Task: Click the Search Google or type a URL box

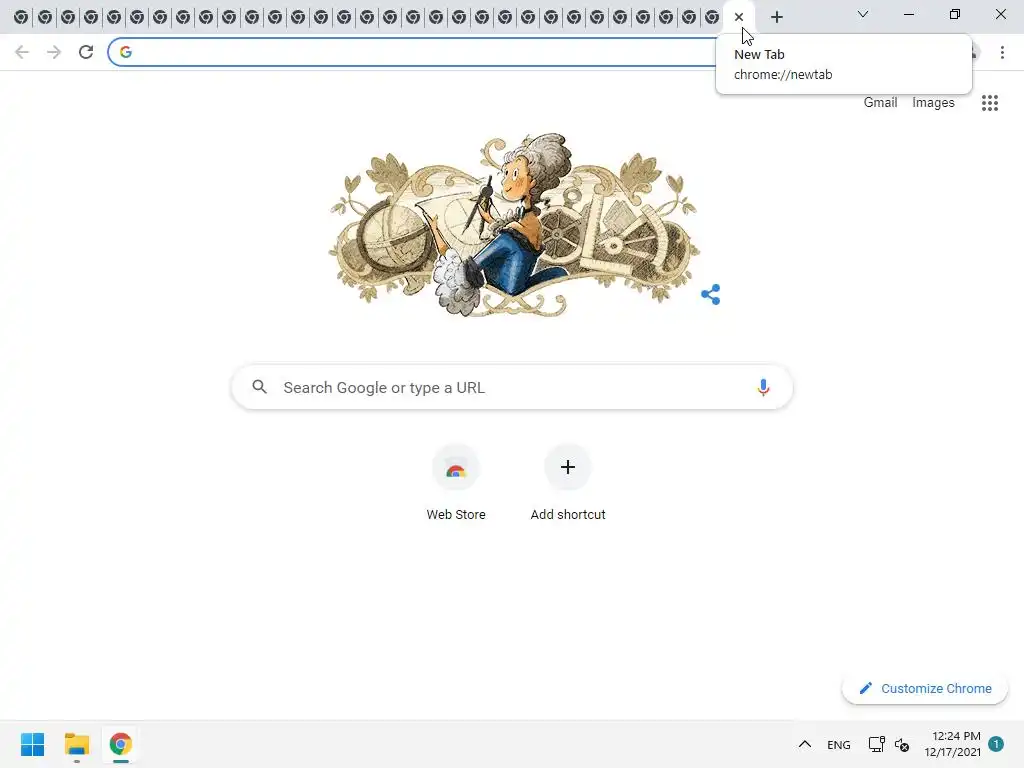Action: [512, 387]
